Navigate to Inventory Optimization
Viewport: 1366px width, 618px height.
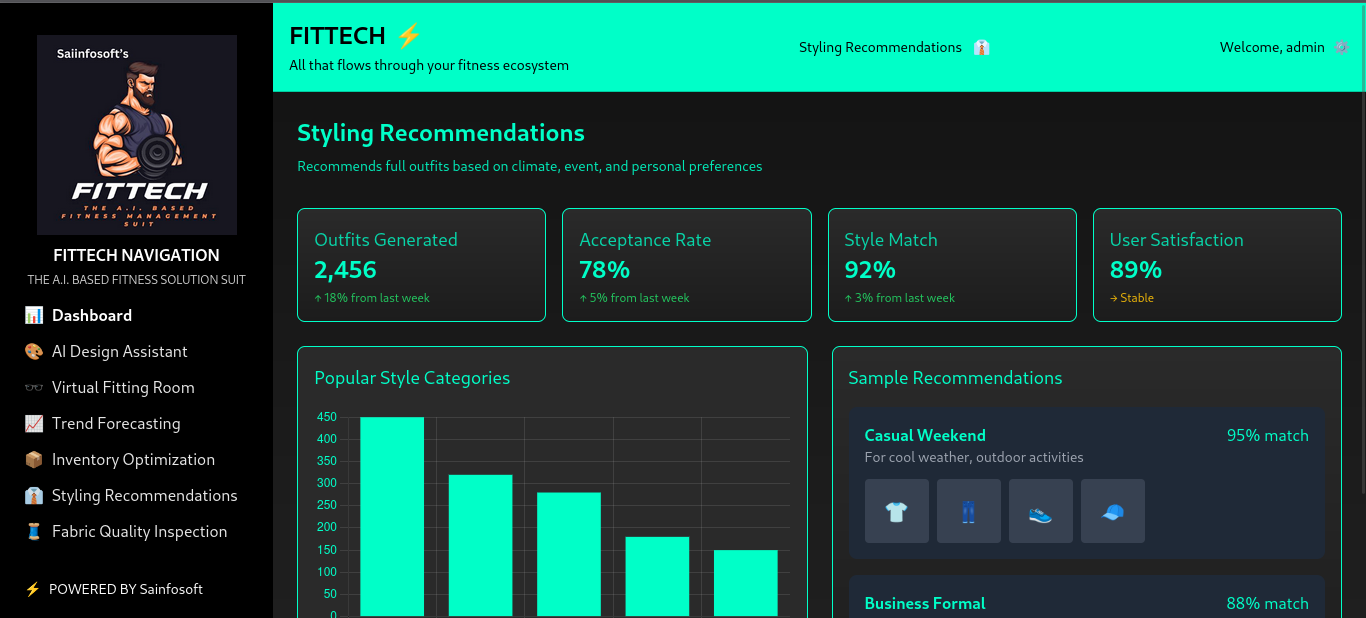(x=133, y=460)
